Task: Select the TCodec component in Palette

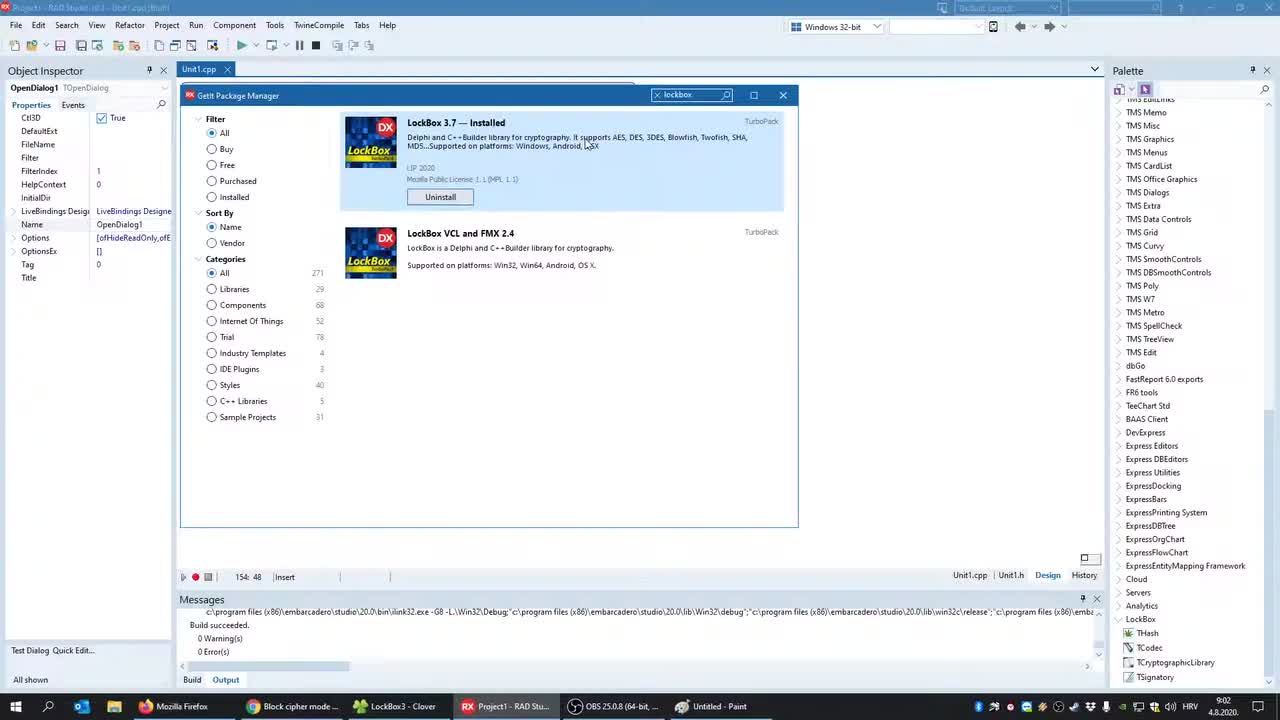Action: tap(1148, 648)
